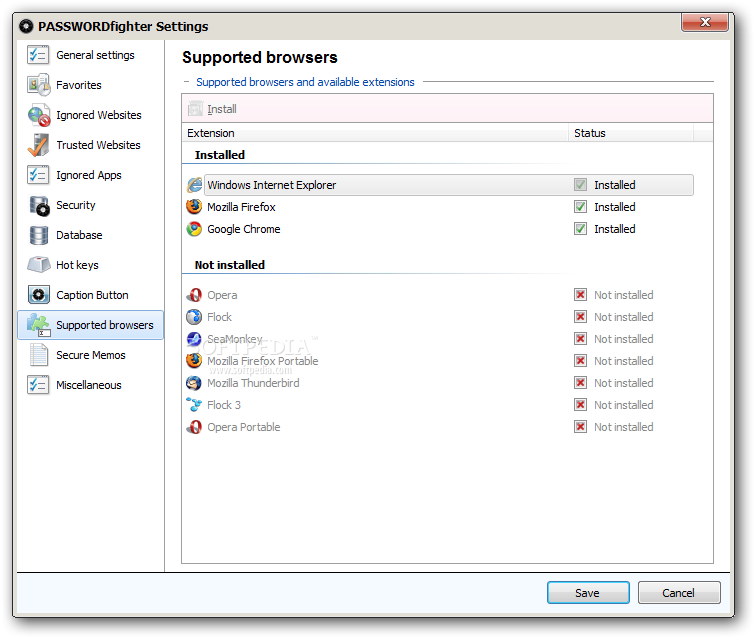The width and height of the screenshot is (755, 638).
Task: Click the Trusted Websites checkmark icon
Action: click(x=38, y=145)
